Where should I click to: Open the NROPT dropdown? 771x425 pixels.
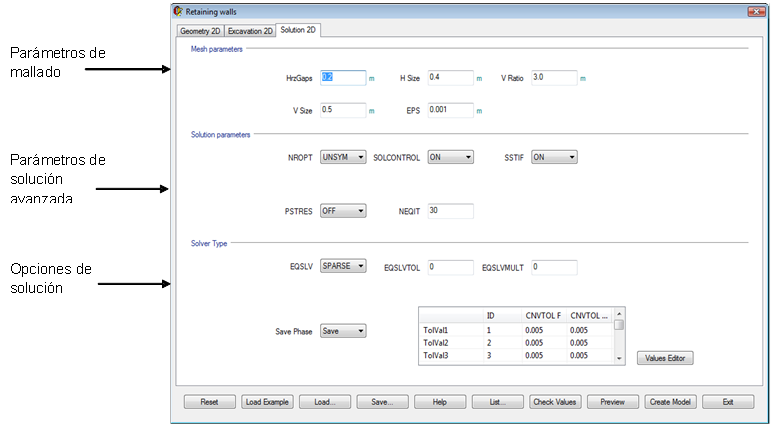[343, 157]
